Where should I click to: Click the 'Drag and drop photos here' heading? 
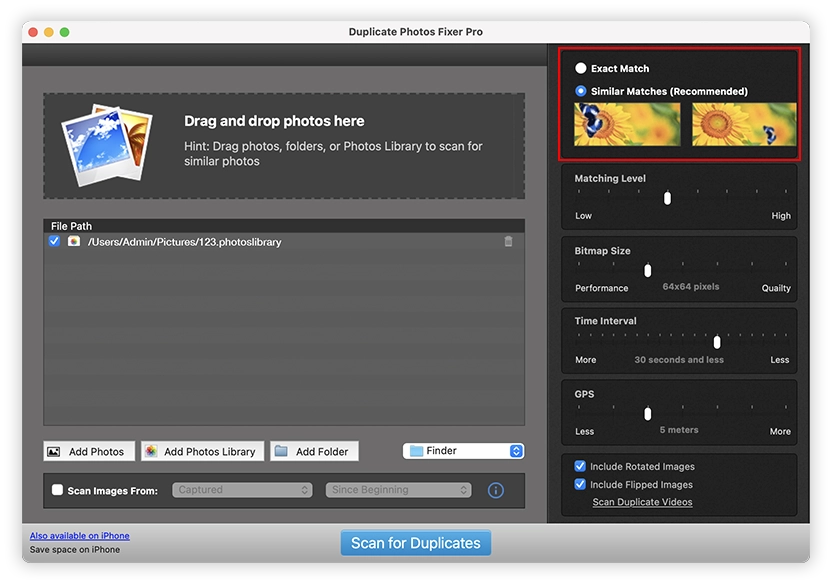point(274,121)
